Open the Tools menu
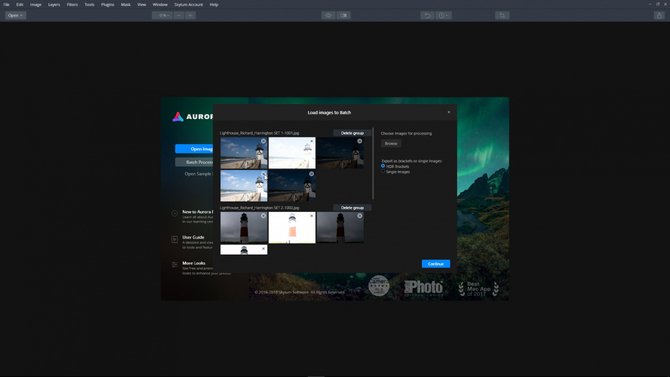The height and width of the screenshot is (377, 670). point(89,5)
